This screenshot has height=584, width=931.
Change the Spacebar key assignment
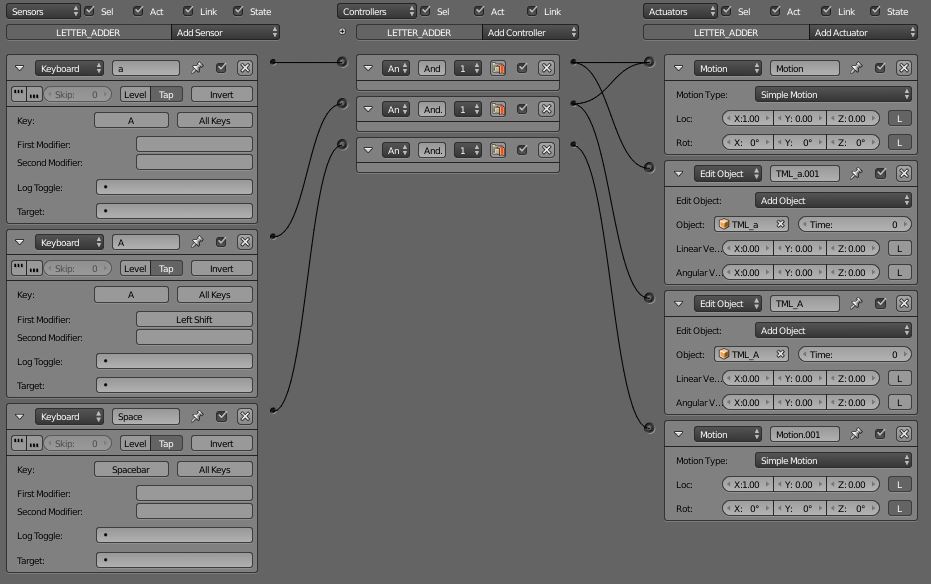point(131,469)
